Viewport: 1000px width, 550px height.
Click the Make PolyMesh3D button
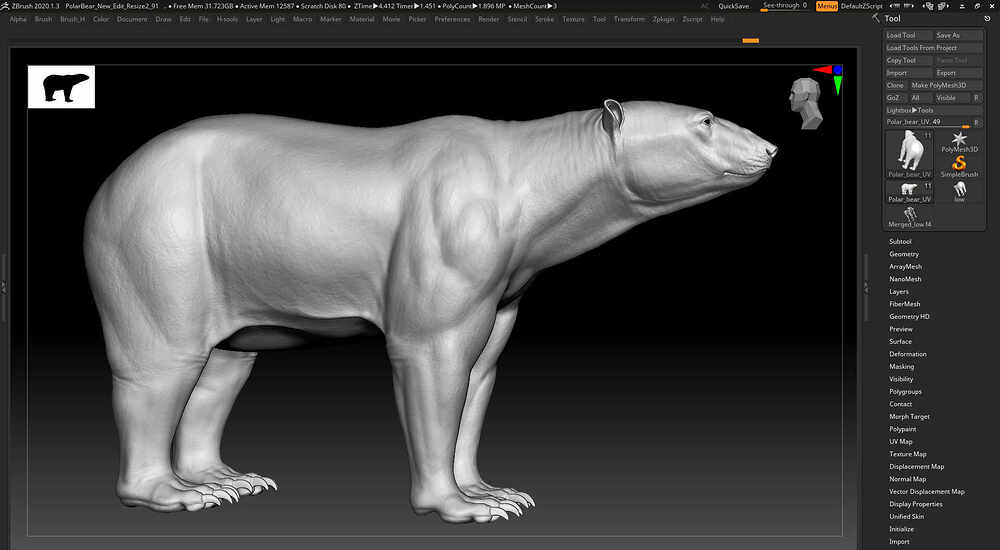point(946,85)
